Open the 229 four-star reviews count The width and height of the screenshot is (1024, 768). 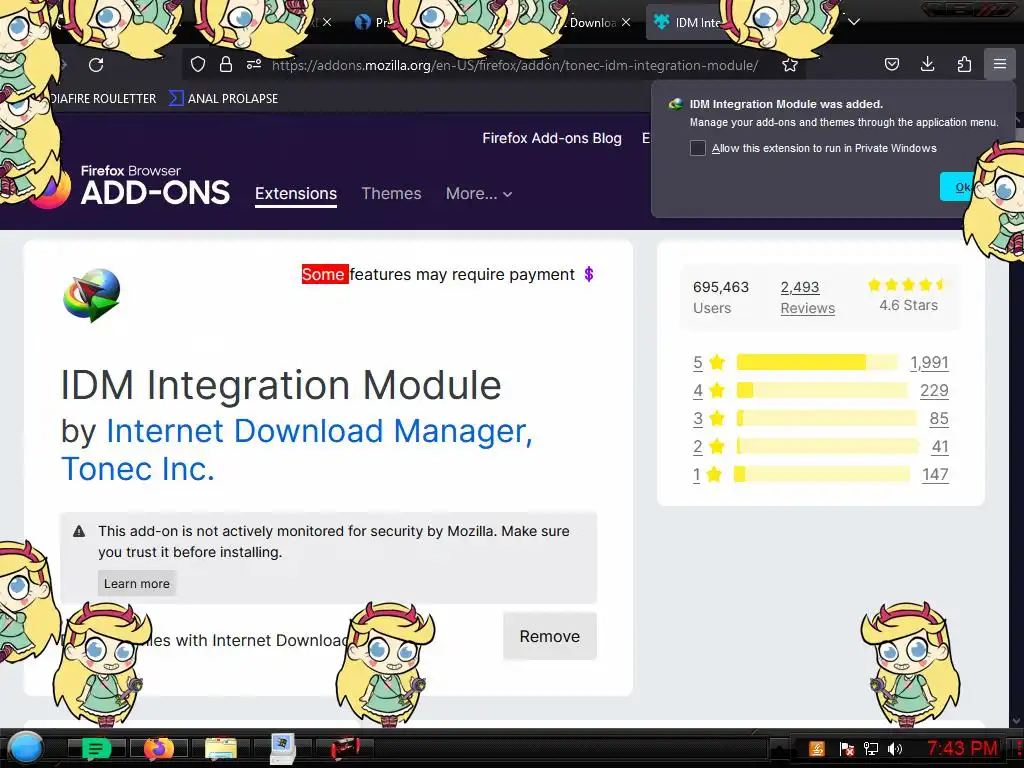tap(934, 391)
